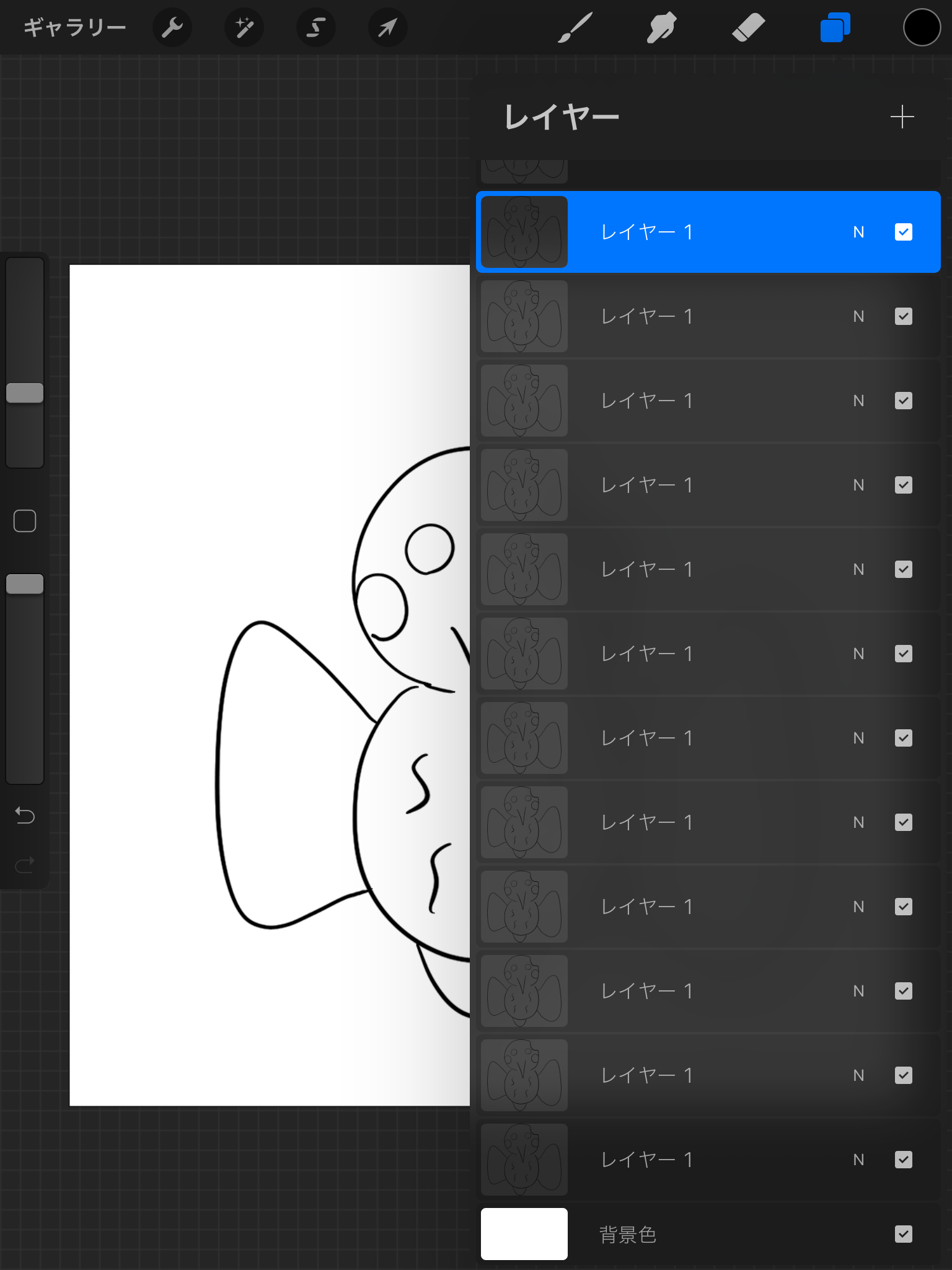Select the Eraser tool
The image size is (952, 1270).
pos(749,28)
